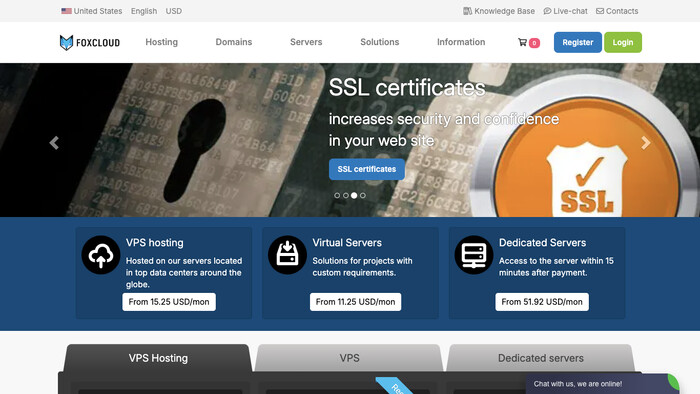Open the USD currency selector
The image size is (700, 394).
click(x=174, y=11)
